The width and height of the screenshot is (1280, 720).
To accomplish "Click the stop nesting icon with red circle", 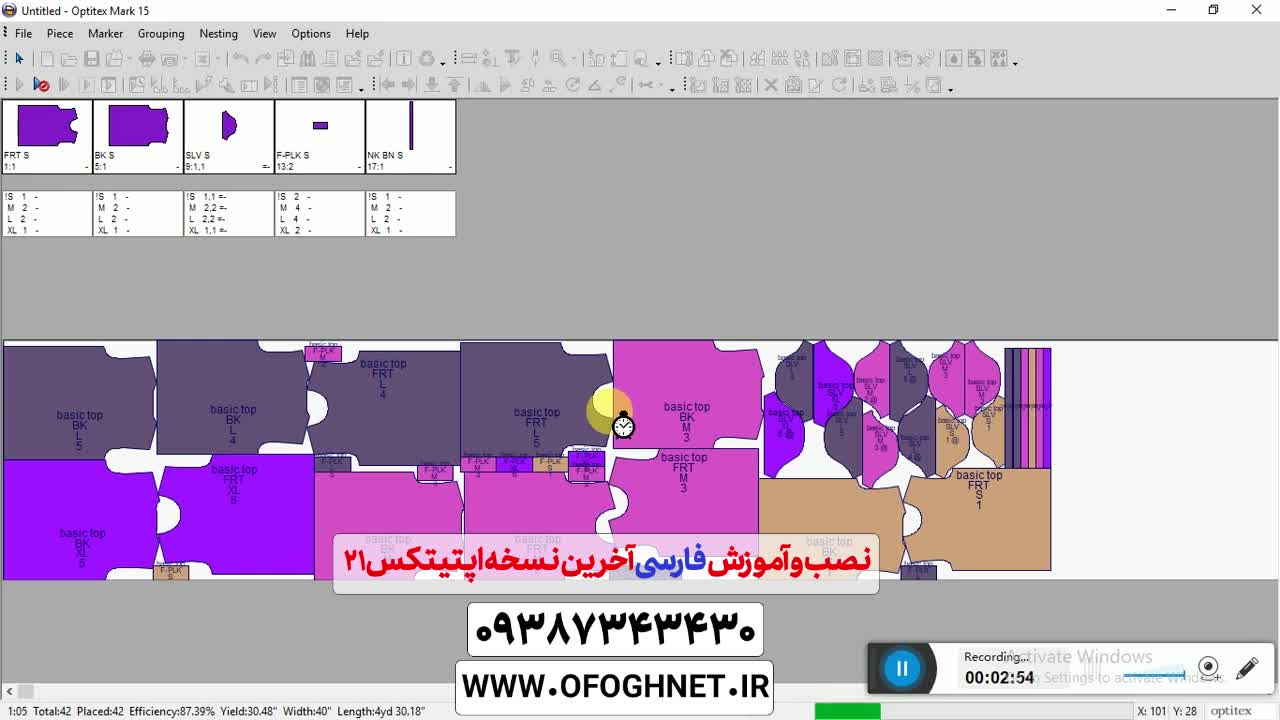I will point(41,85).
